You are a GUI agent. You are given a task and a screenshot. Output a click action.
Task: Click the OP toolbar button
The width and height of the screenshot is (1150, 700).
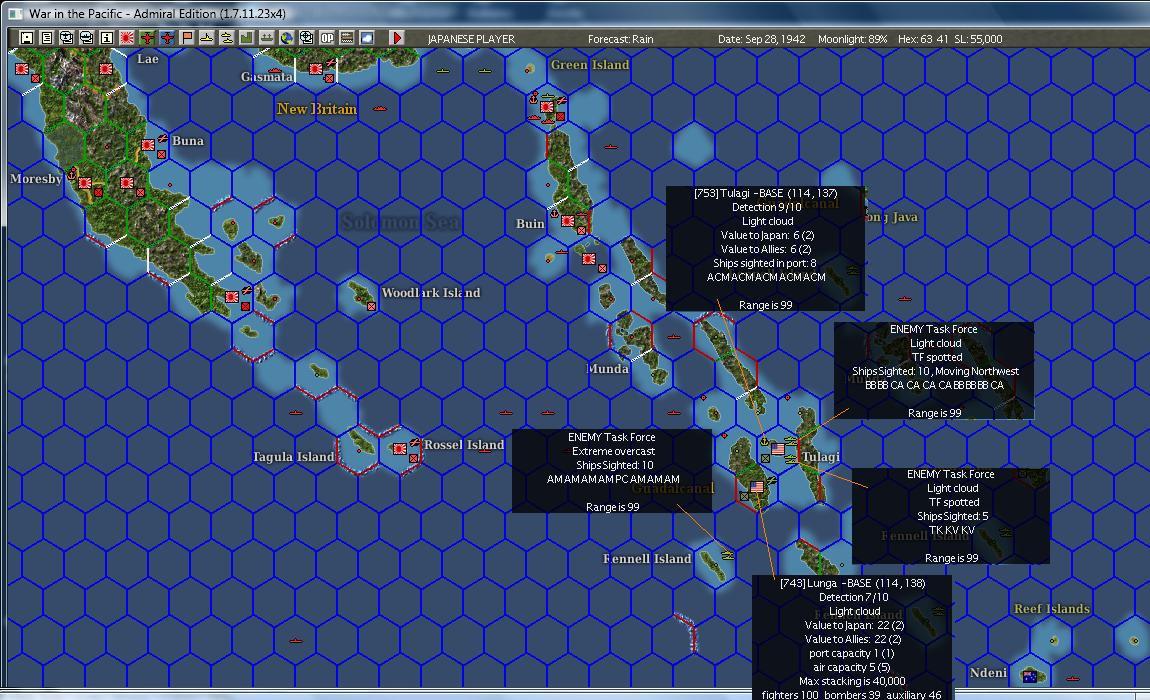(x=327, y=38)
